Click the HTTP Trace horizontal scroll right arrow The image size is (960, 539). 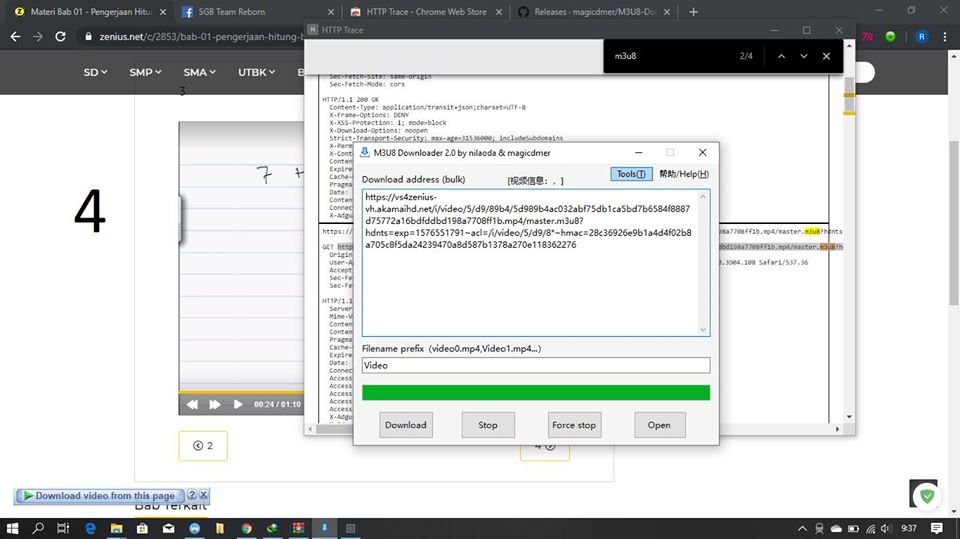coord(838,429)
